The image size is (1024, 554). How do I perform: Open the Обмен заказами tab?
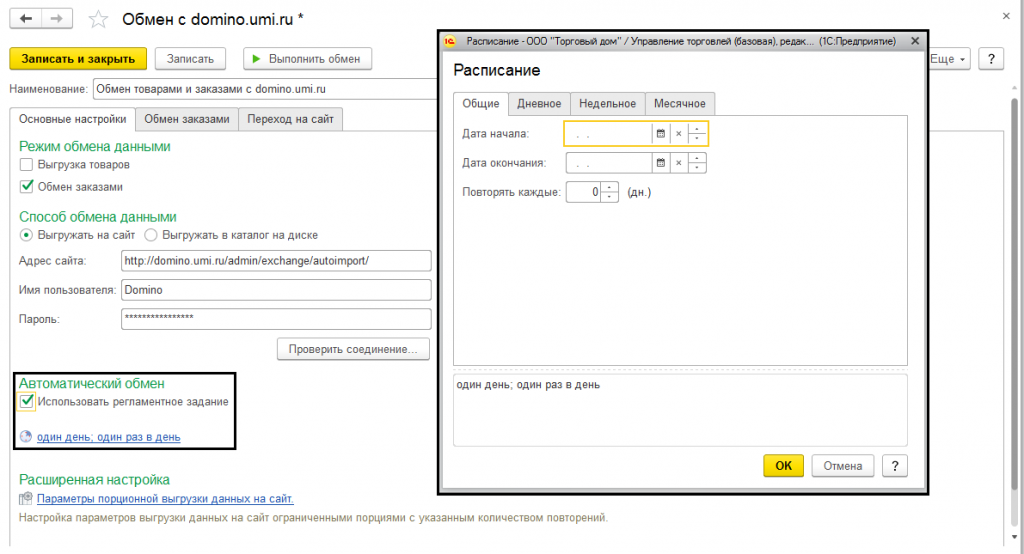pos(187,119)
